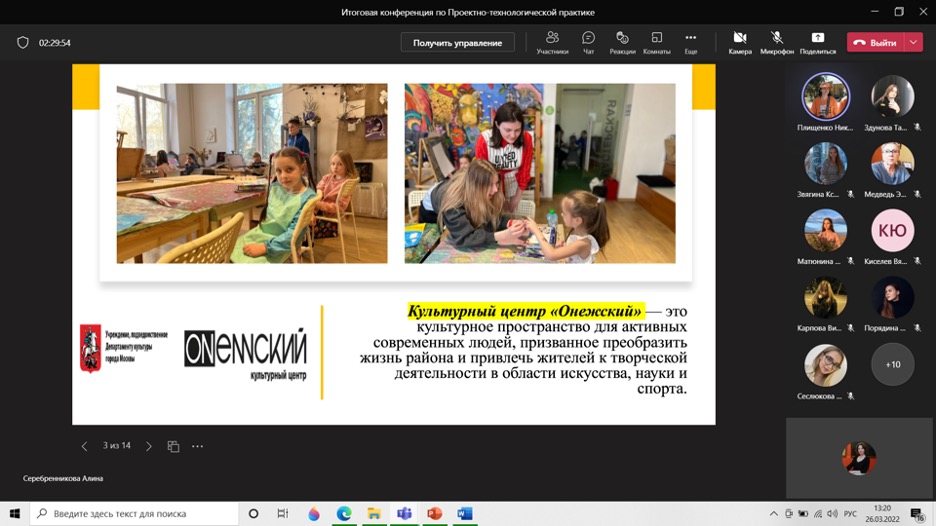Expand the arrow next to Выйти

[914, 42]
